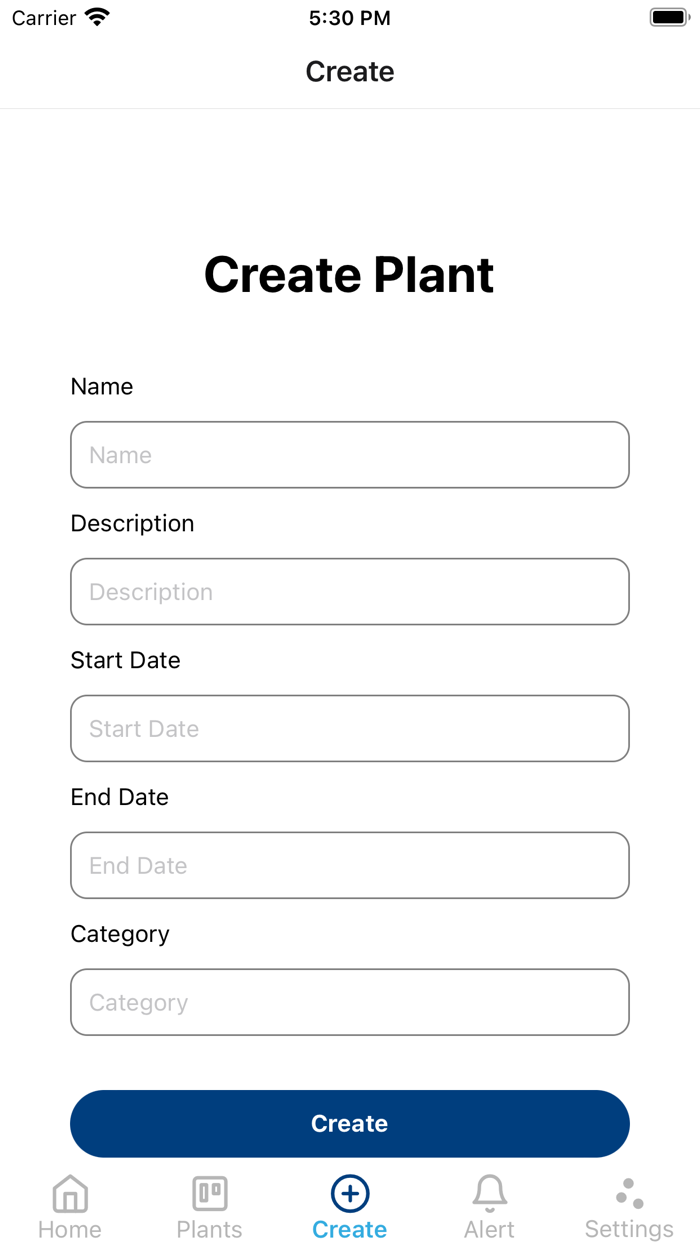Tap the Home house icon
The image size is (700, 1244).
pos(70,1194)
